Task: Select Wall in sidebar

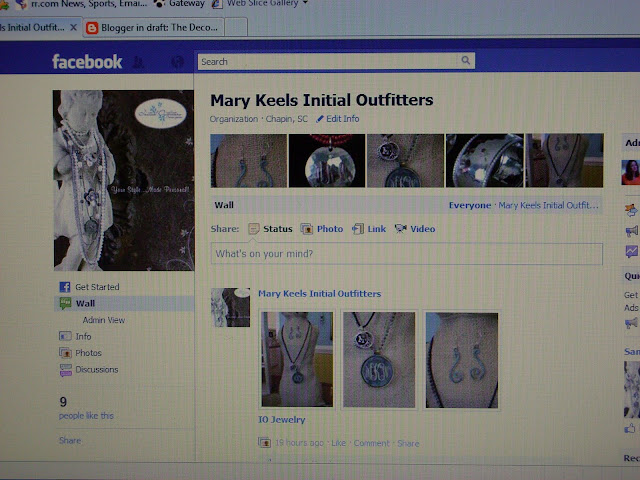Action: [85, 303]
